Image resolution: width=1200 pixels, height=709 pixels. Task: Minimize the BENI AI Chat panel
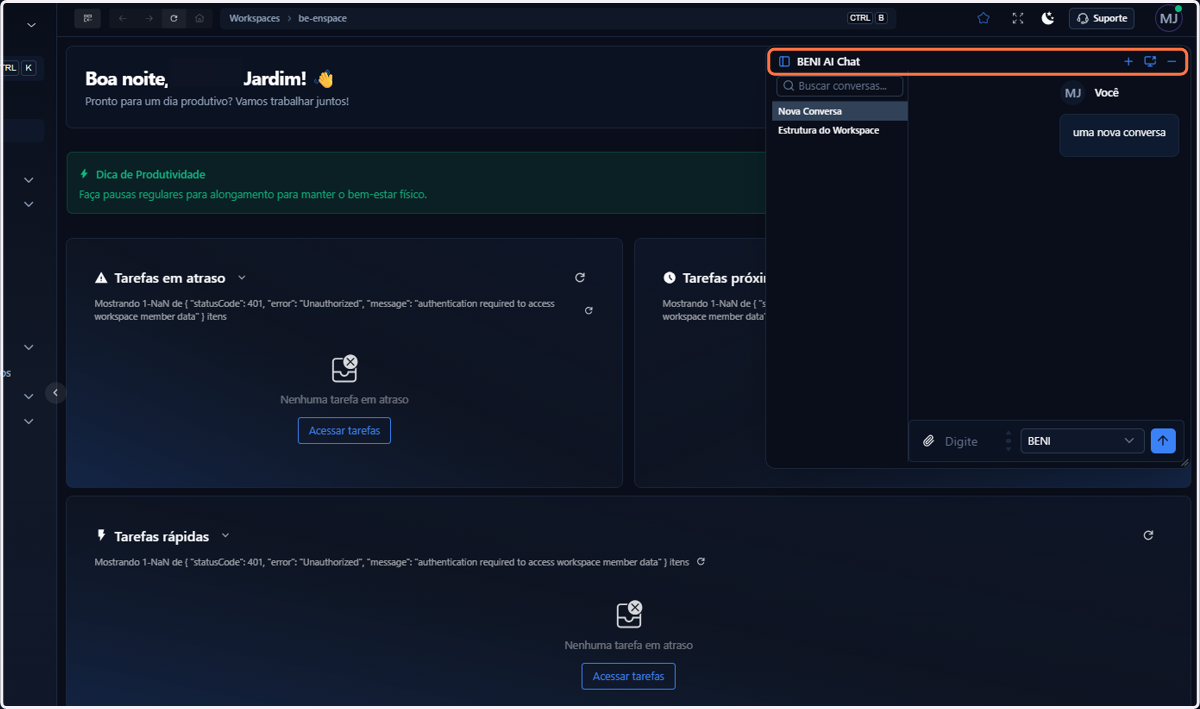coord(1172,62)
